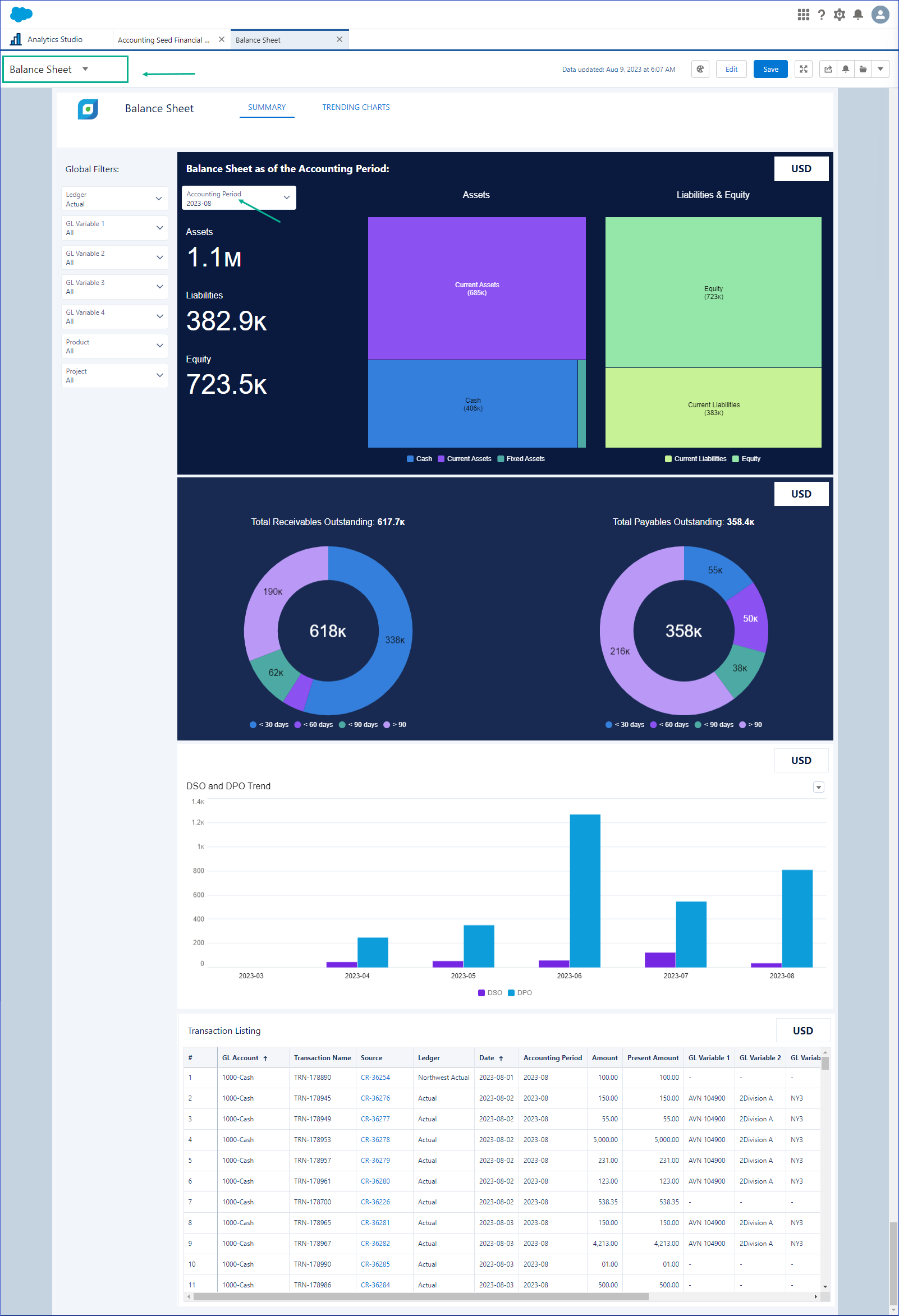Select the Accounting Seed Financial tab
899x1316 pixels.
164,40
